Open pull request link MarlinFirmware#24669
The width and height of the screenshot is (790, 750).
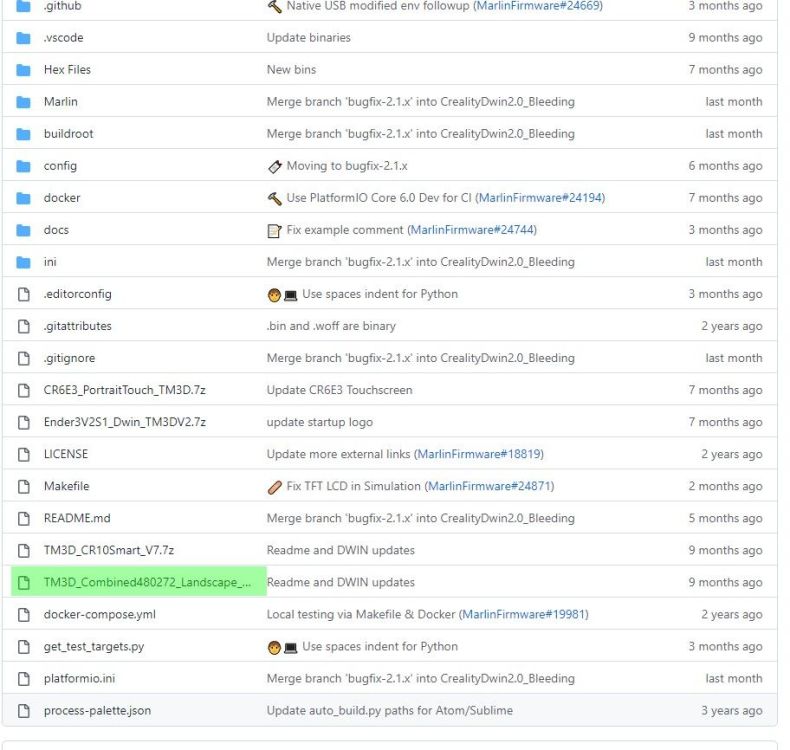click(538, 6)
